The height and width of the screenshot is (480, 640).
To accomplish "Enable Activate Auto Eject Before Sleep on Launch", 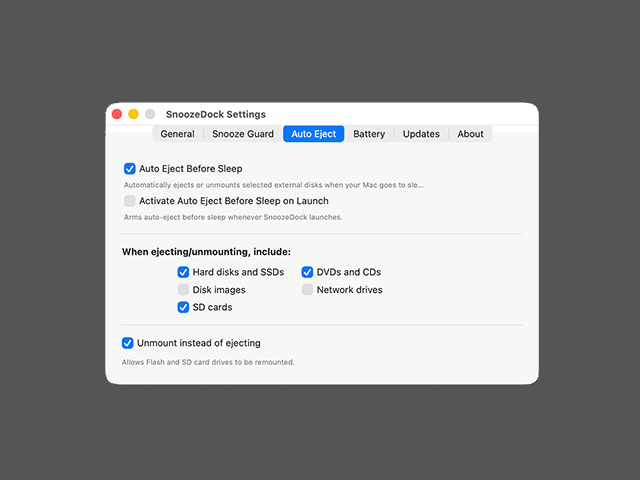I will [x=130, y=201].
